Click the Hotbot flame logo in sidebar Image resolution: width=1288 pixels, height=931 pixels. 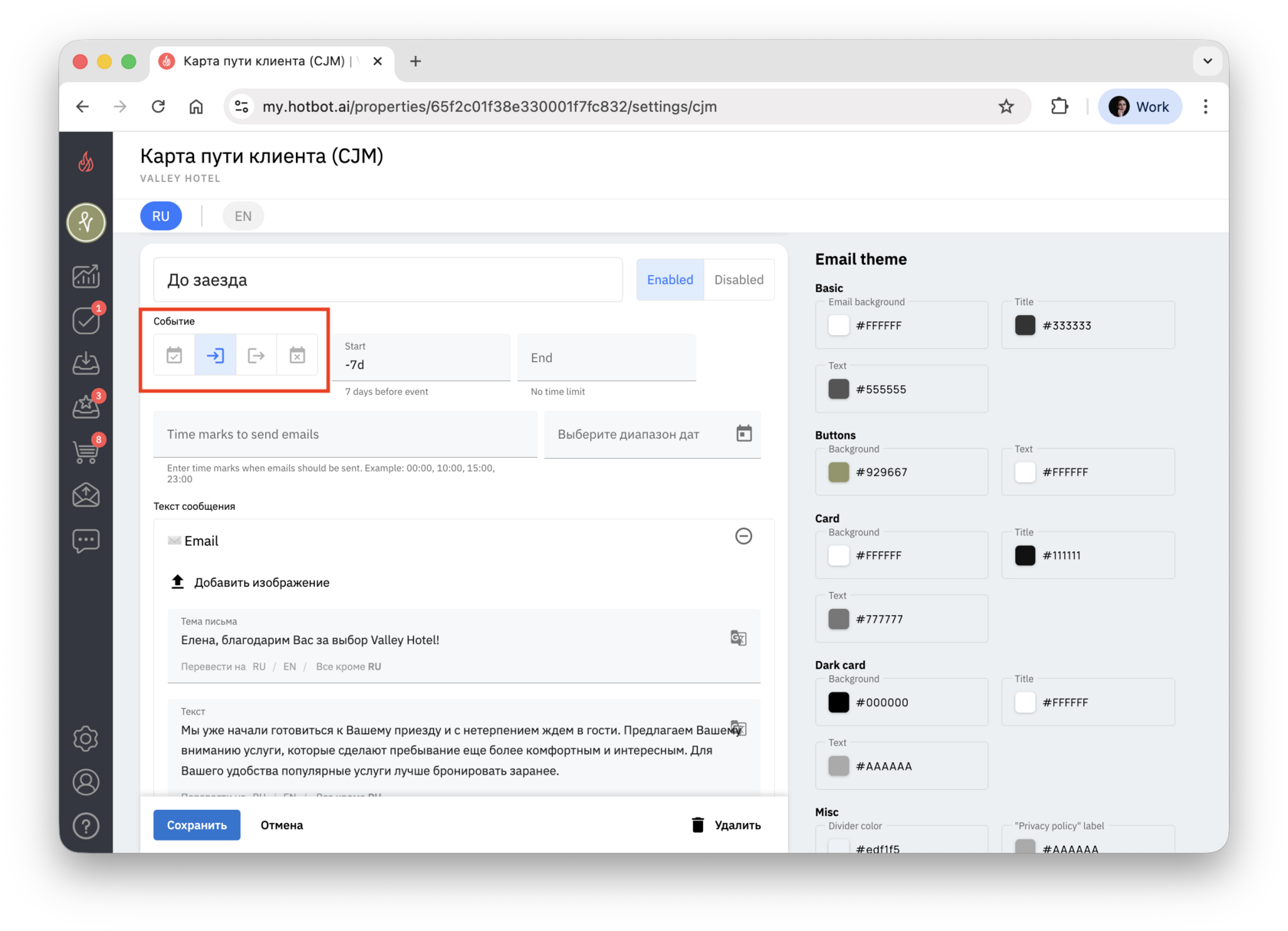click(x=86, y=161)
